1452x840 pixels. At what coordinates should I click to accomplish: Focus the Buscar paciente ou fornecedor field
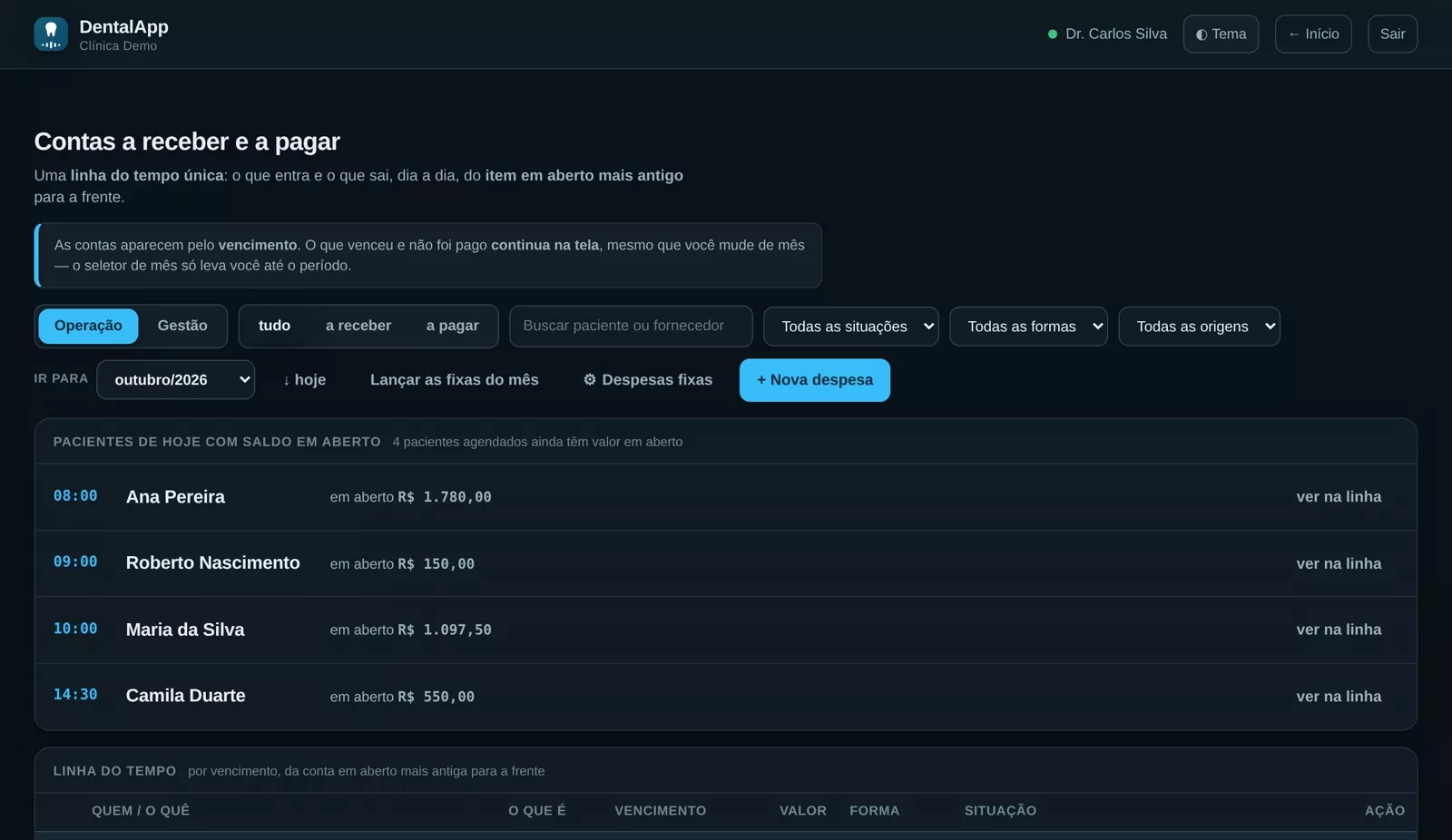(631, 326)
